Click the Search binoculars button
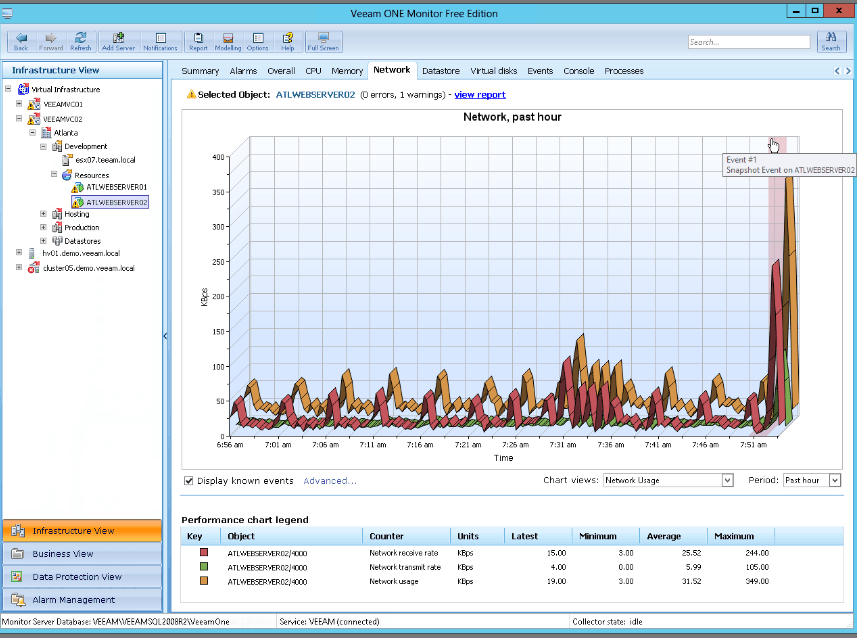The width and height of the screenshot is (857, 638). [831, 42]
